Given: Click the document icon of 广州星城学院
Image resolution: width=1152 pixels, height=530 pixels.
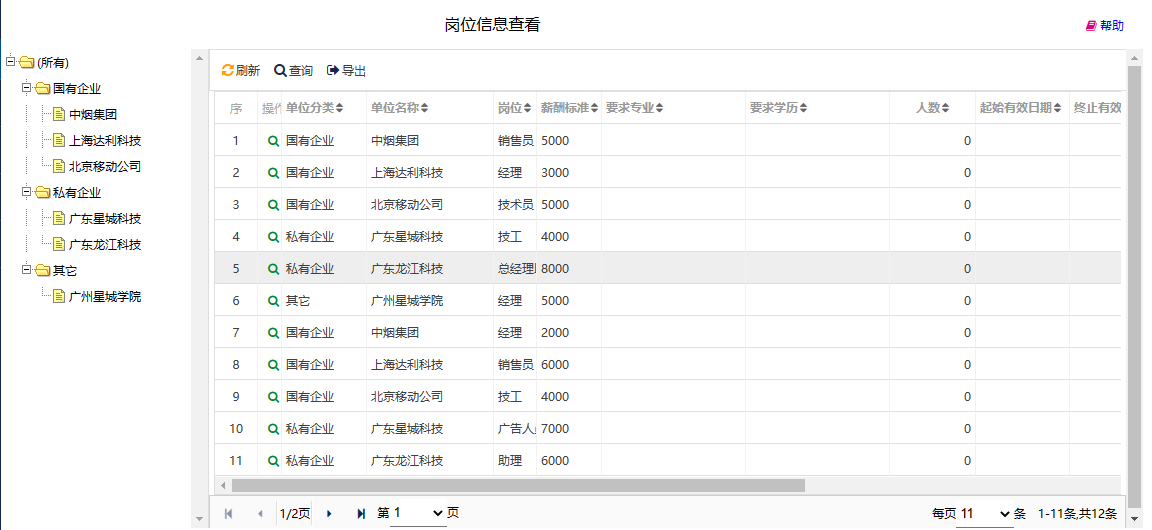Looking at the screenshot, I should click(59, 297).
